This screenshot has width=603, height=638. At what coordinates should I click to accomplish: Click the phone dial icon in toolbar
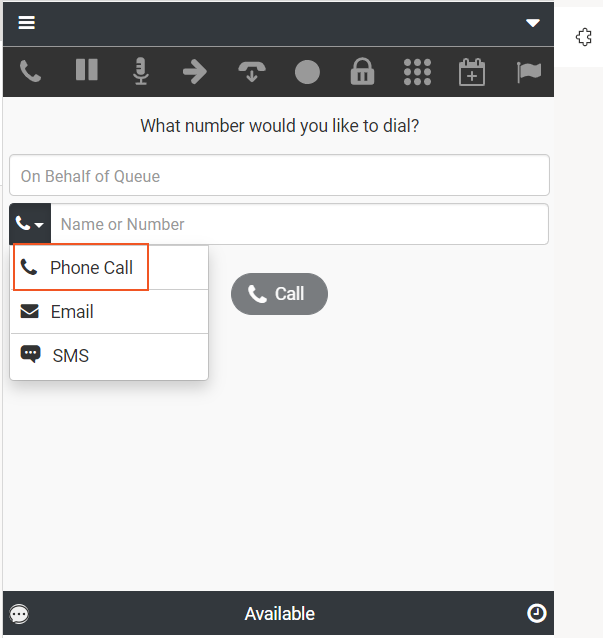point(31,72)
